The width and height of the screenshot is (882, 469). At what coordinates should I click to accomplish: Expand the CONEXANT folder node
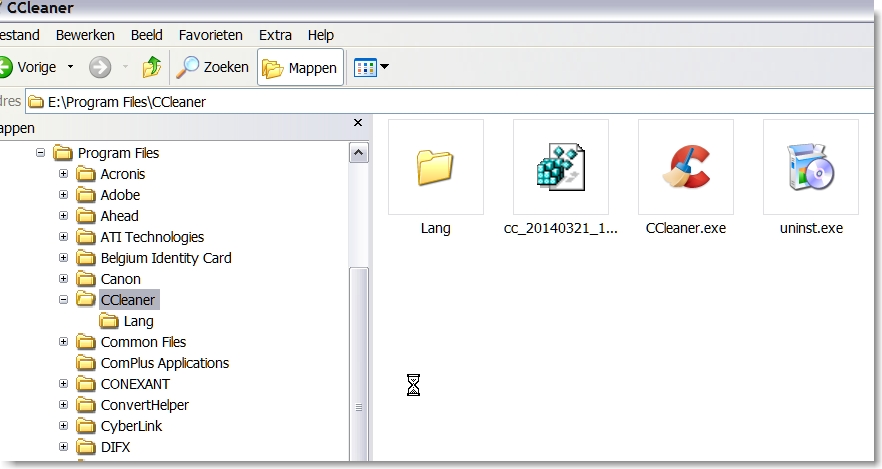click(64, 384)
